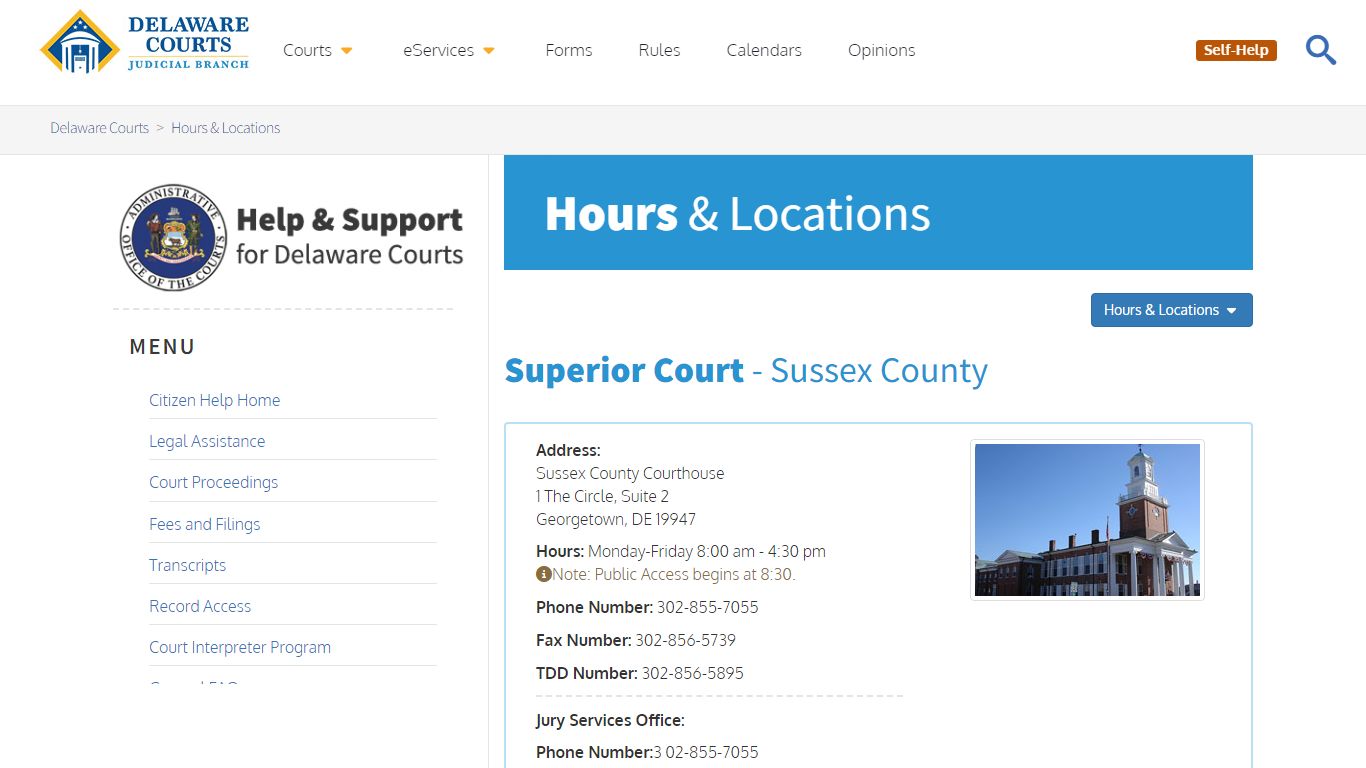This screenshot has height=768, width=1366.
Task: Go to Delaware Courts breadcrumb link
Action: tap(99, 128)
